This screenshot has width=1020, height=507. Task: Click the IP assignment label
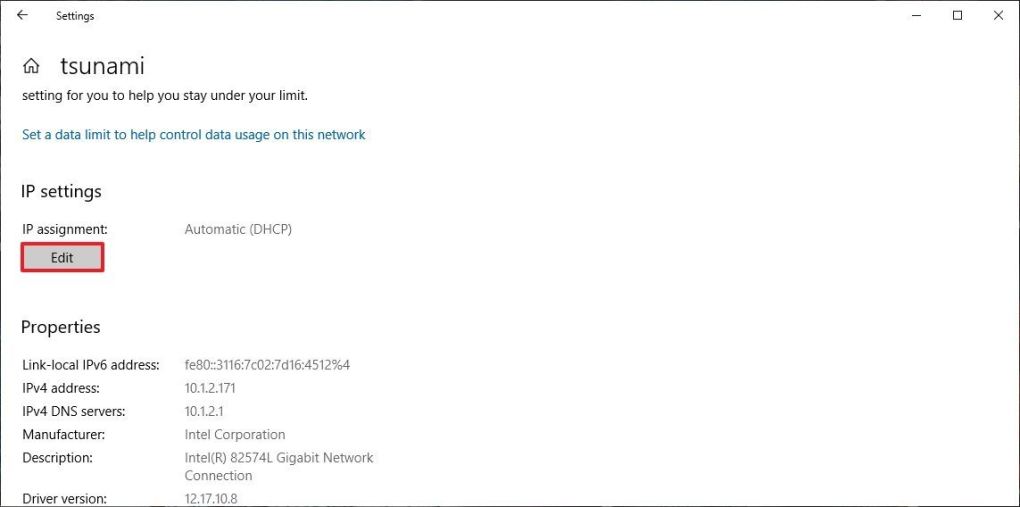65,229
